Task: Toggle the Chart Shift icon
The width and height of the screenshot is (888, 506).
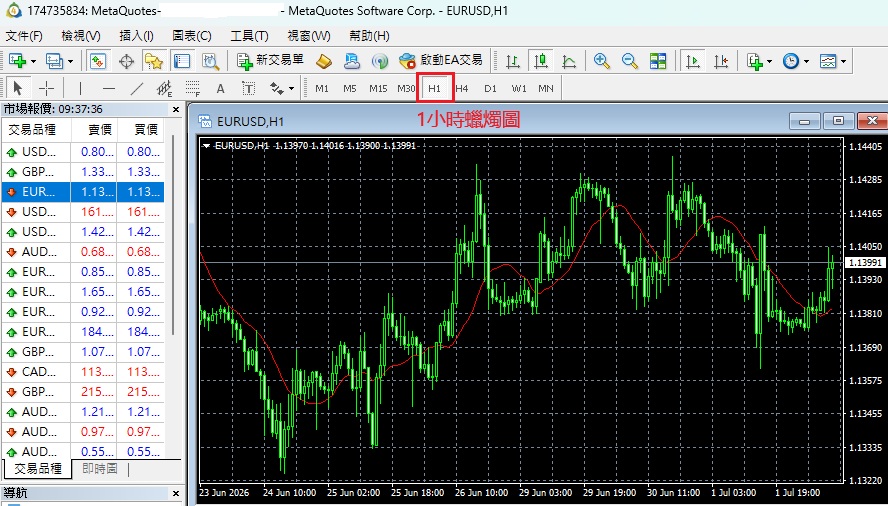Action: pyautogui.click(x=720, y=61)
